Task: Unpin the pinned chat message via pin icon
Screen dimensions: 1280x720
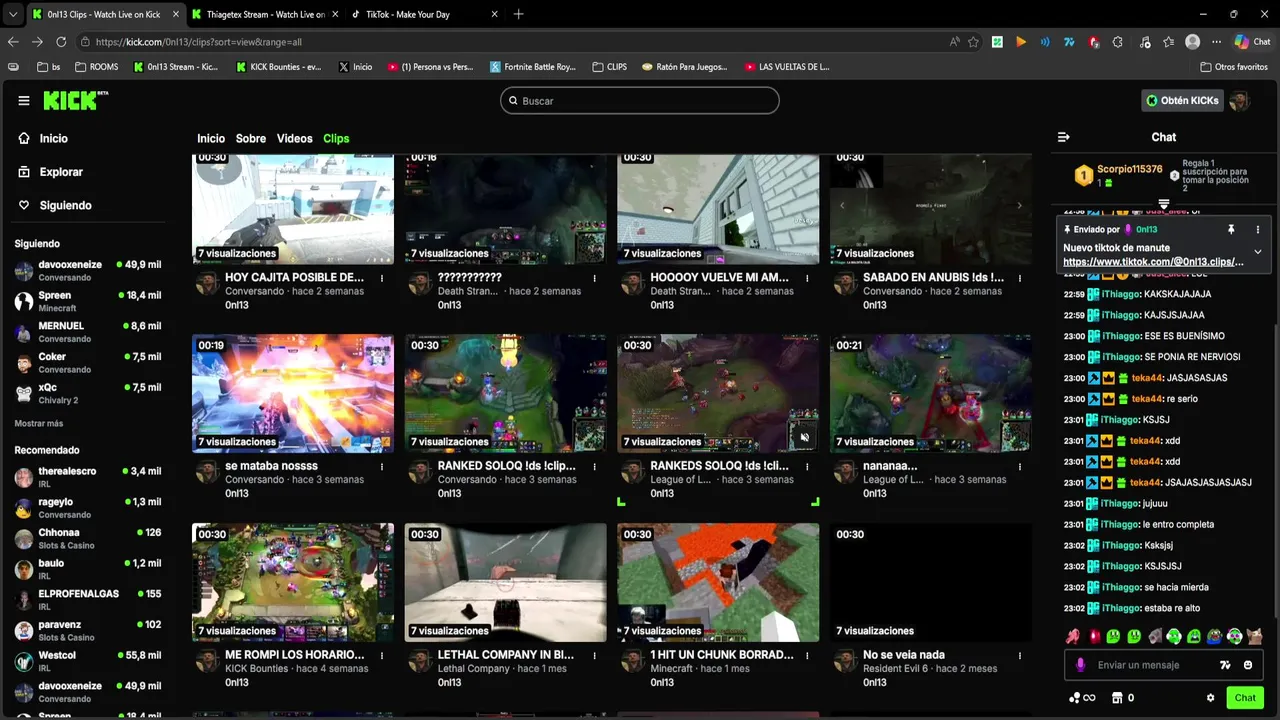Action: pyautogui.click(x=1231, y=230)
